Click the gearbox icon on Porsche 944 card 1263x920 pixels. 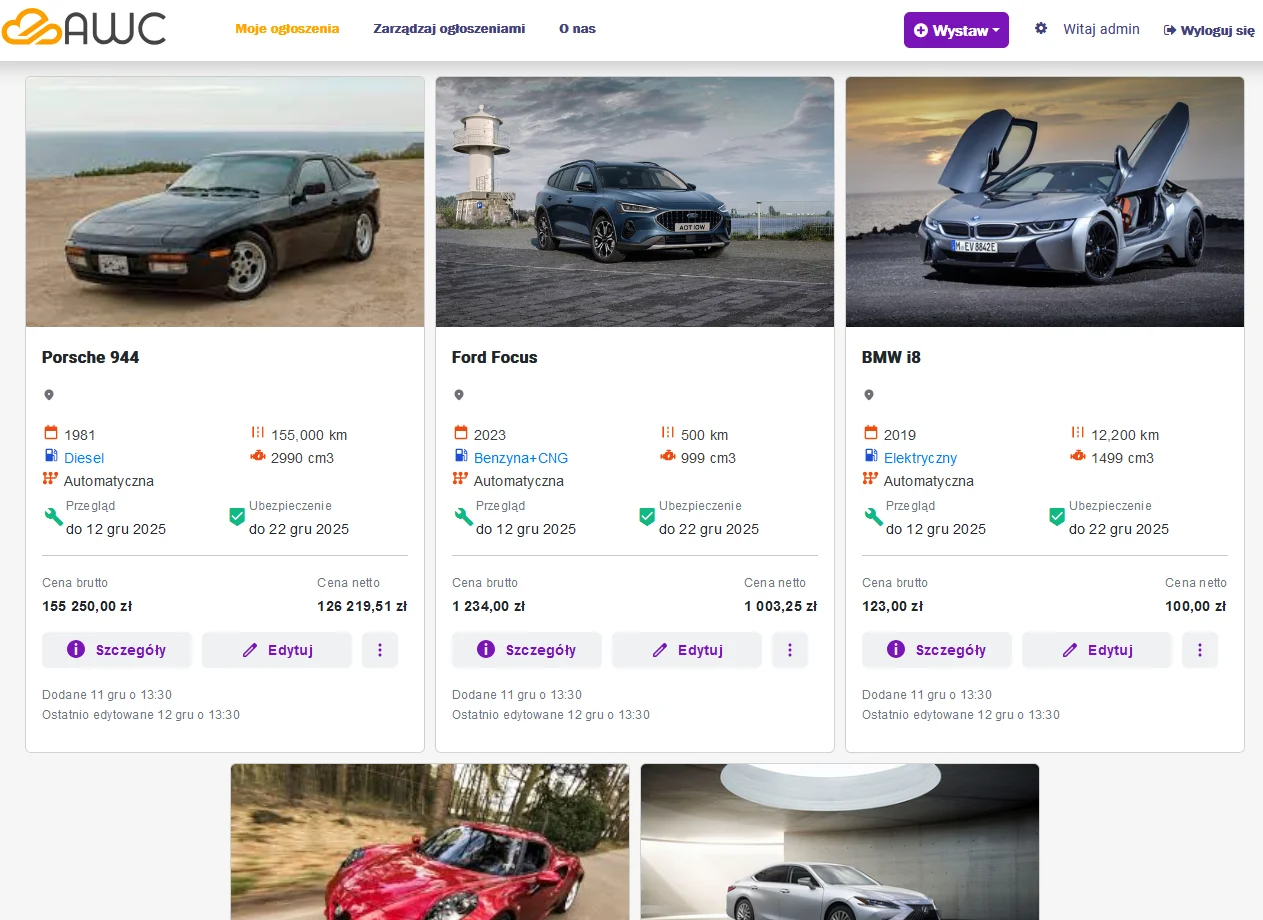coord(51,479)
